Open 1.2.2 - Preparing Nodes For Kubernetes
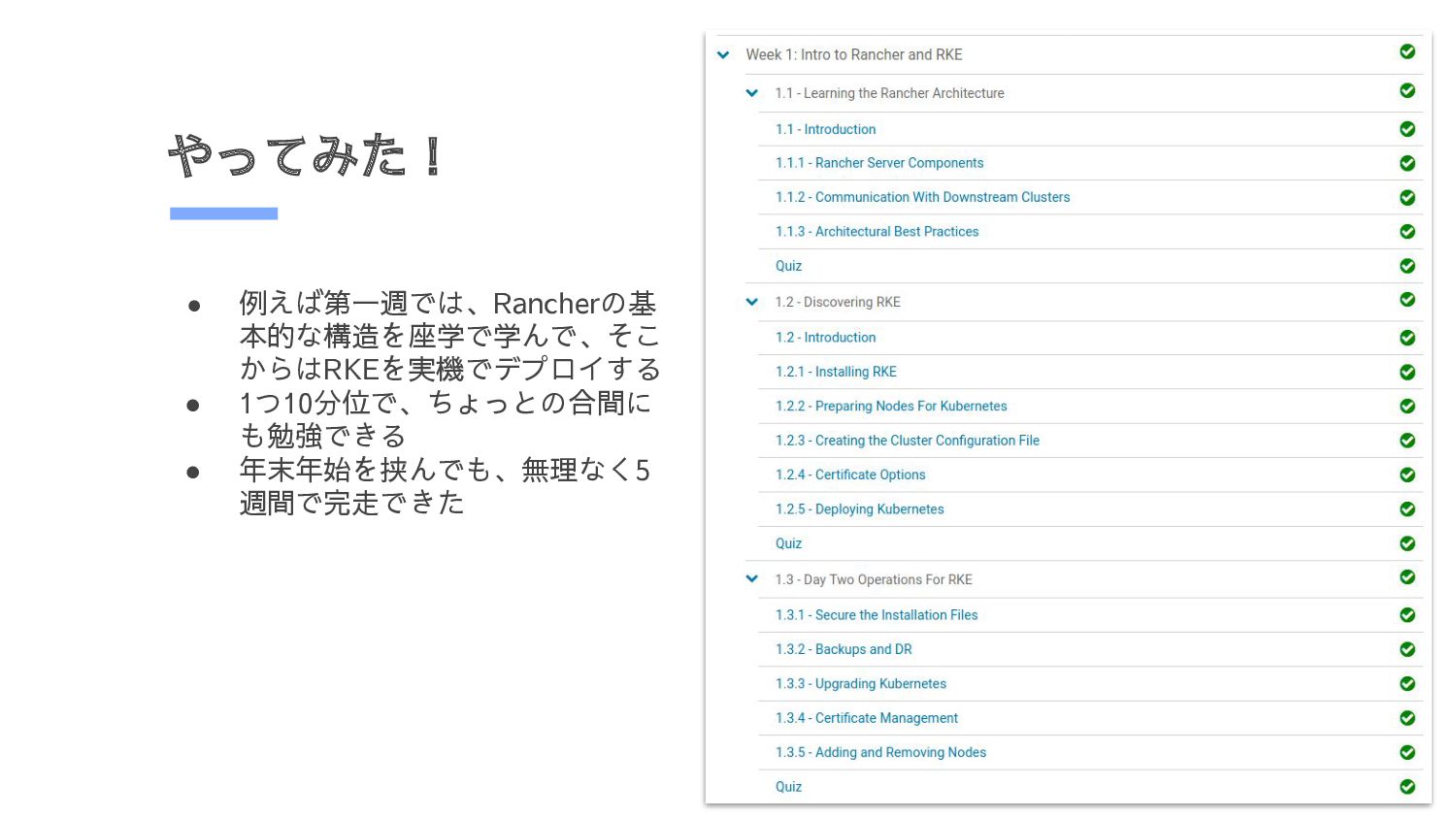 click(x=891, y=407)
